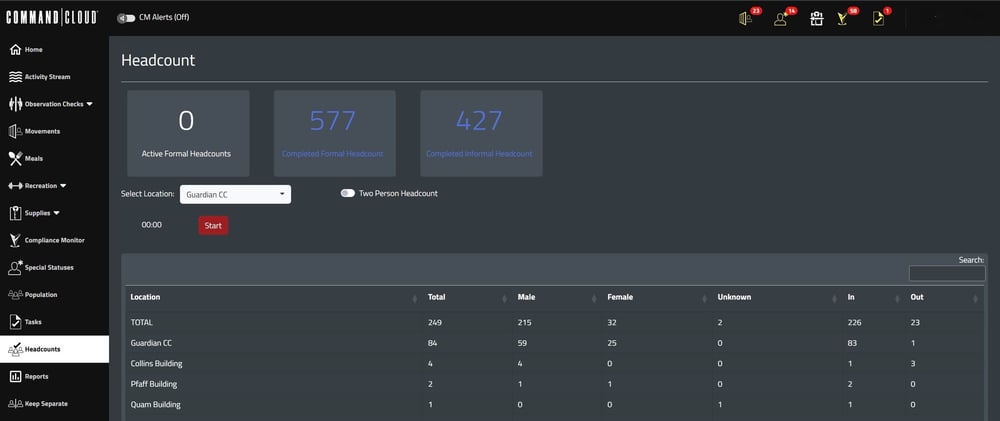The height and width of the screenshot is (421, 1000).
Task: Click the Recreation dumbbell icon
Action: click(16, 186)
